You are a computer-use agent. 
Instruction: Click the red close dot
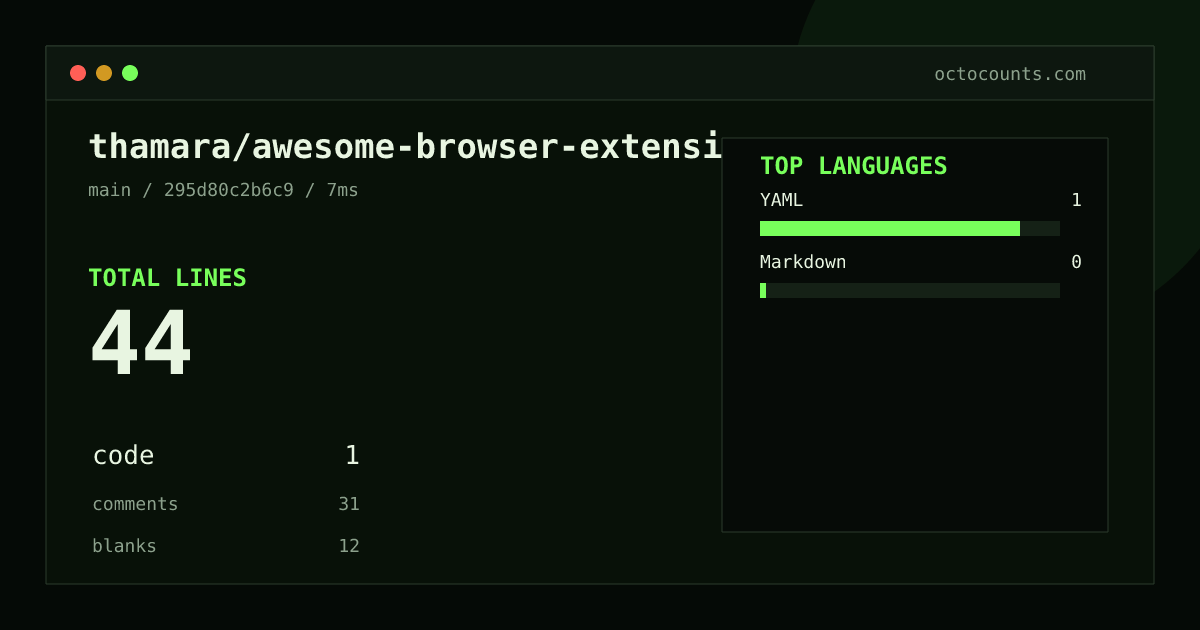[78, 73]
